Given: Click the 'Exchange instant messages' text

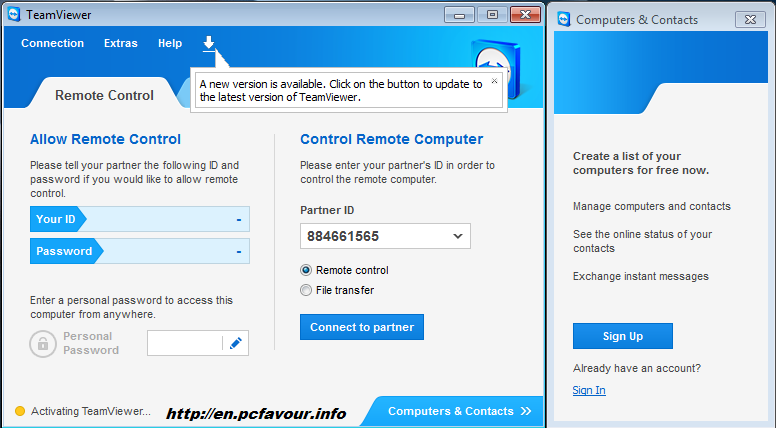Looking at the screenshot, I should coord(641,276).
